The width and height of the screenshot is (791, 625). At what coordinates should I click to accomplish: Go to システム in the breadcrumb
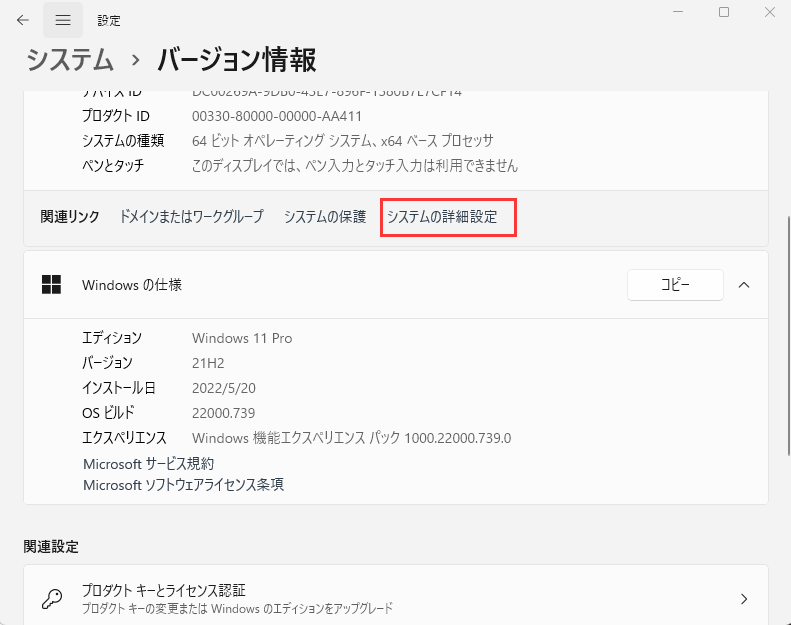point(69,60)
